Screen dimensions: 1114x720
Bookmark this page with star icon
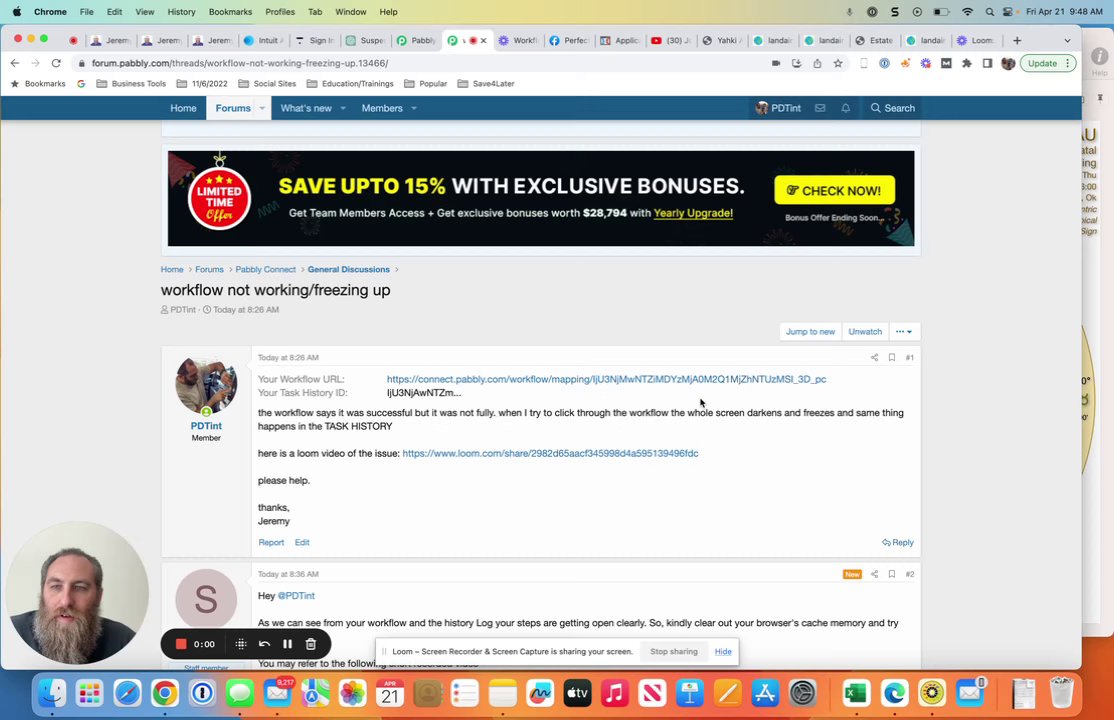[x=838, y=63]
